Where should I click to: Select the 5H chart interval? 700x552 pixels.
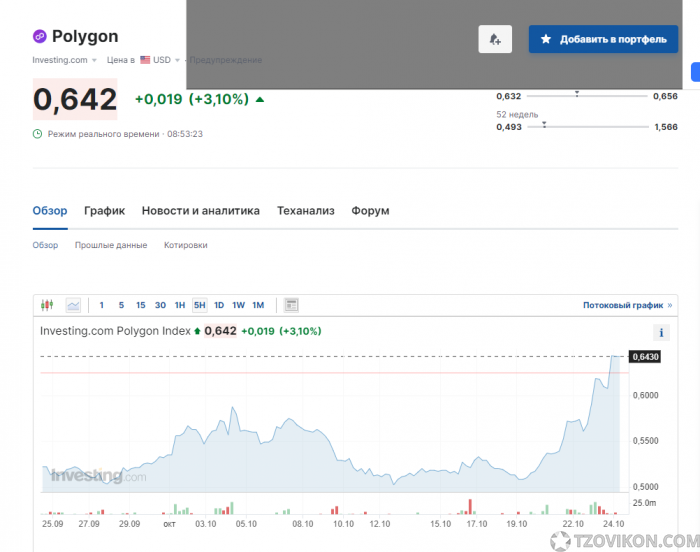[x=200, y=305]
